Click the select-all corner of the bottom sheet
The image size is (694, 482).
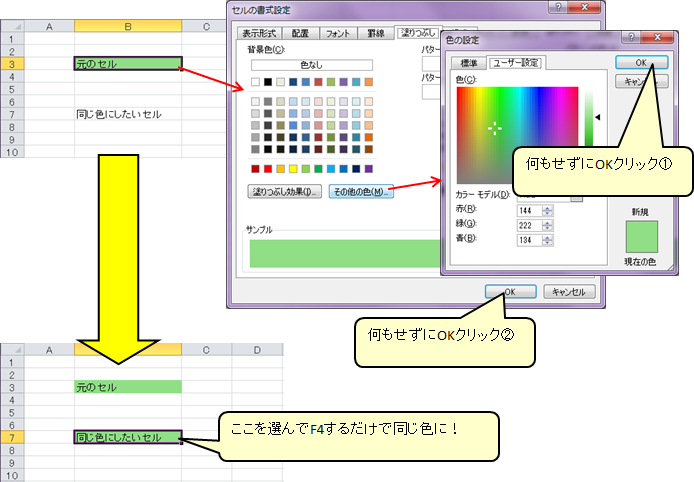coord(12,350)
